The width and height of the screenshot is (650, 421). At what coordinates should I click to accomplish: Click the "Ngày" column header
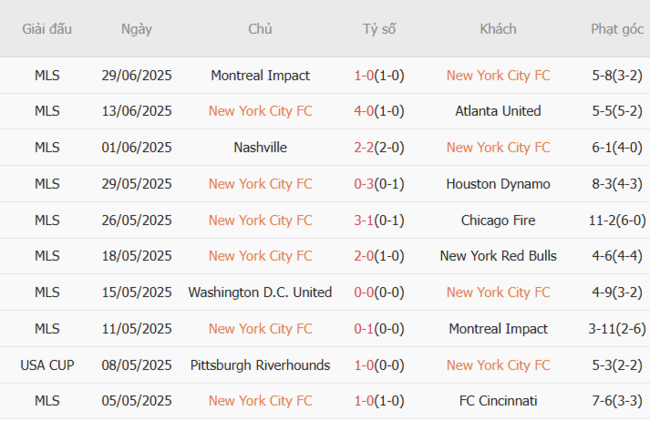(137, 29)
